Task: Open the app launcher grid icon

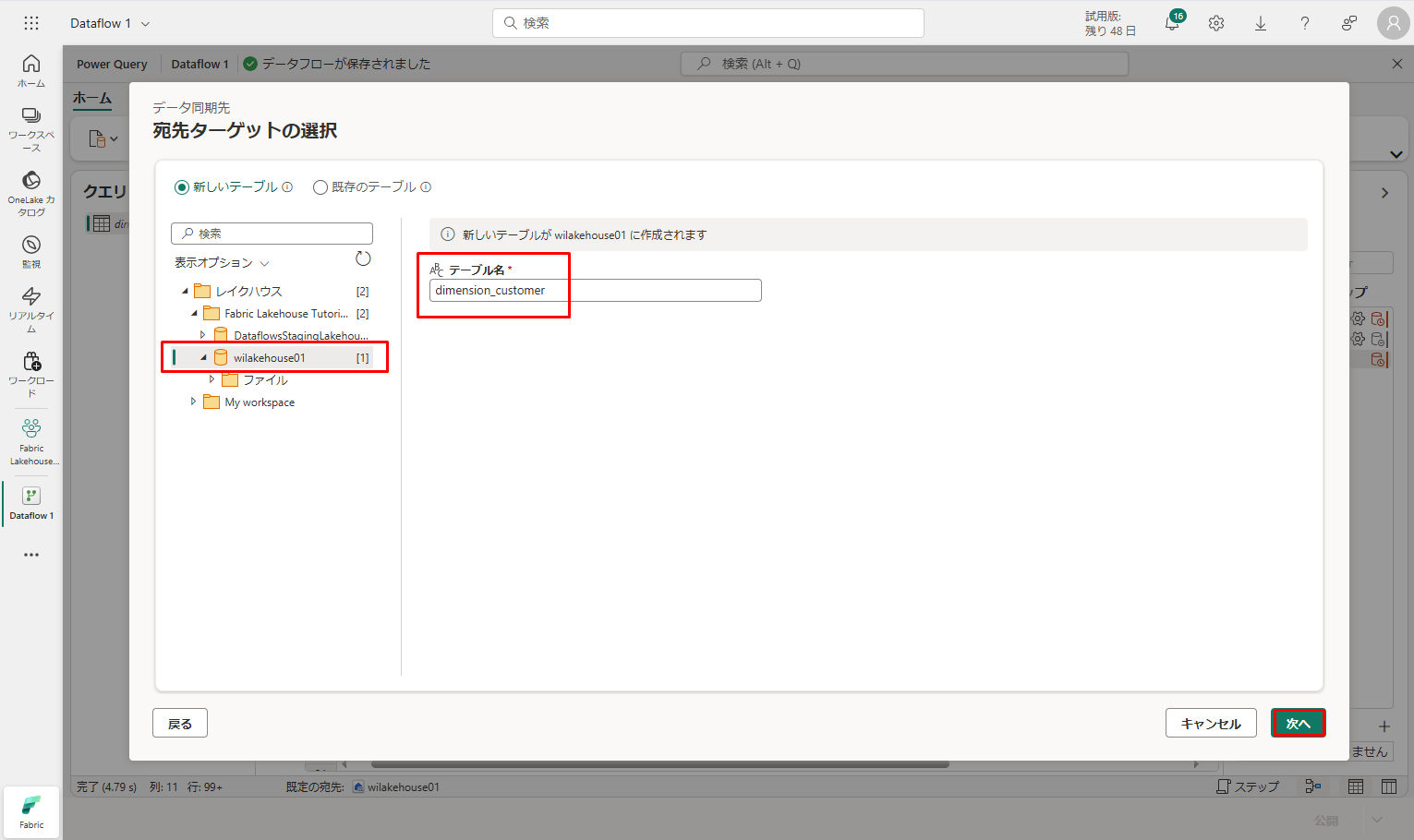Action: point(31,23)
